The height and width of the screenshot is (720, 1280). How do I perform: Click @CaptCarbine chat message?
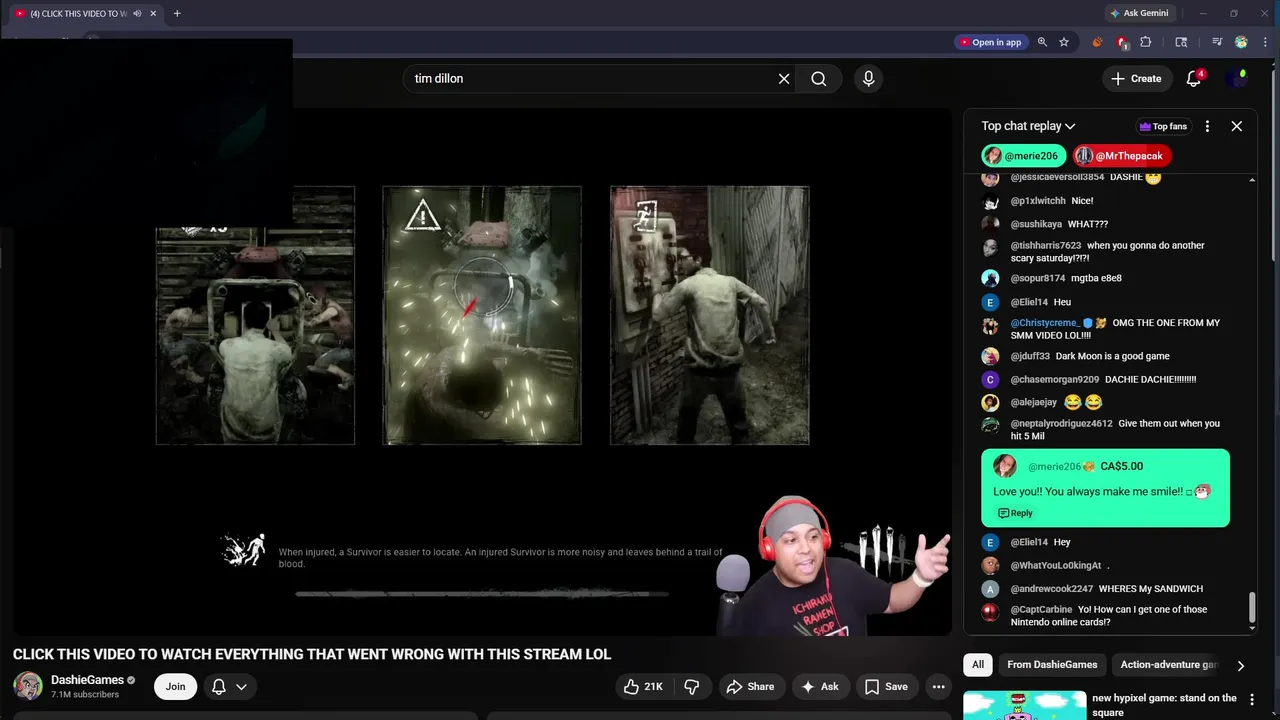[x=1109, y=616]
